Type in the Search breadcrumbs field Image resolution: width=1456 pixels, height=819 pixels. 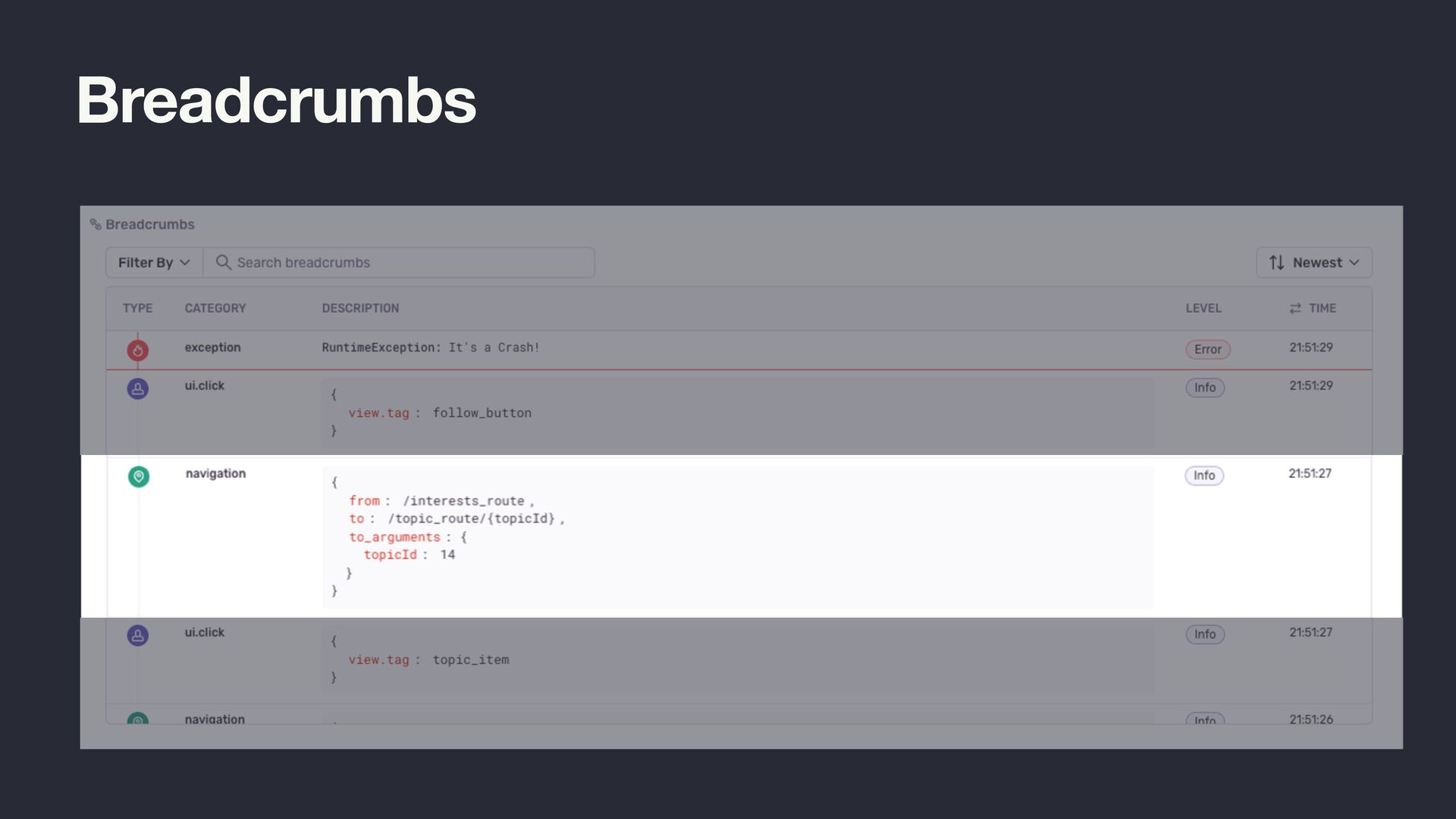[x=409, y=262]
